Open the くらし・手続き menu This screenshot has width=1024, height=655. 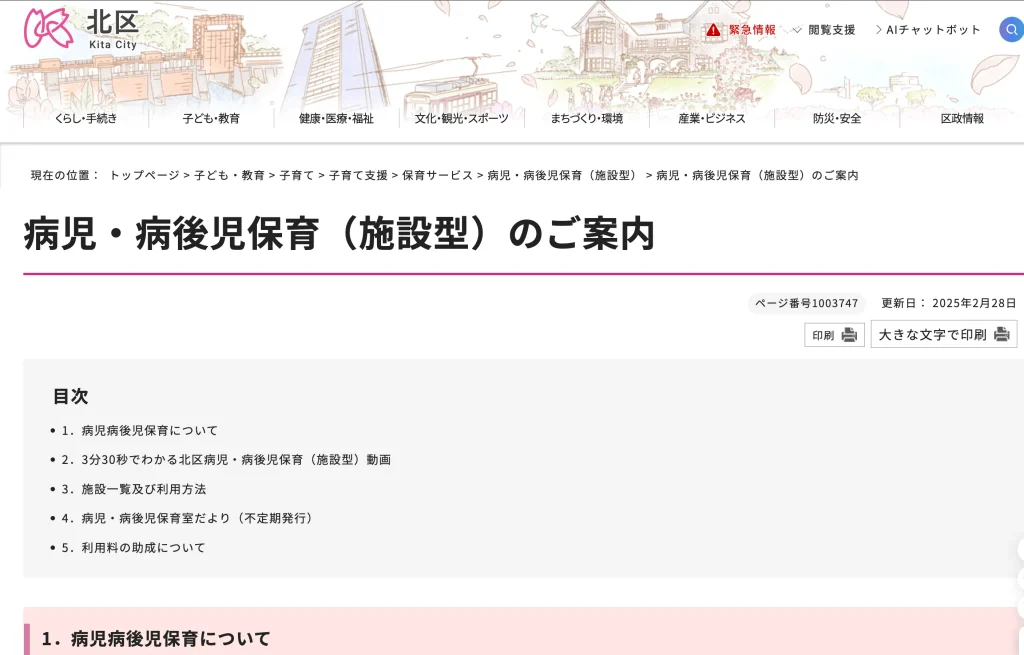86,118
